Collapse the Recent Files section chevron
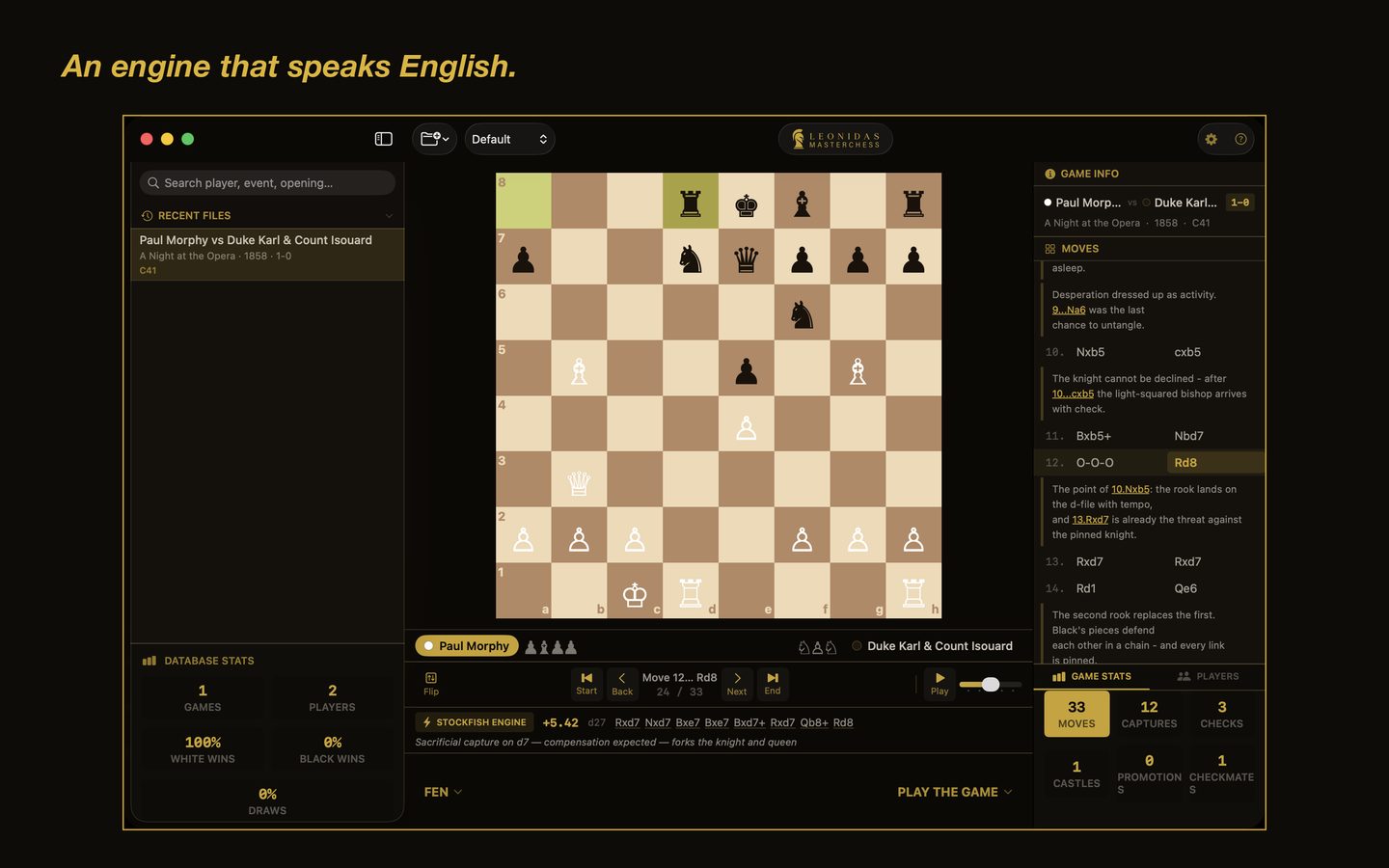Viewport: 1389px width, 868px height. (x=389, y=216)
